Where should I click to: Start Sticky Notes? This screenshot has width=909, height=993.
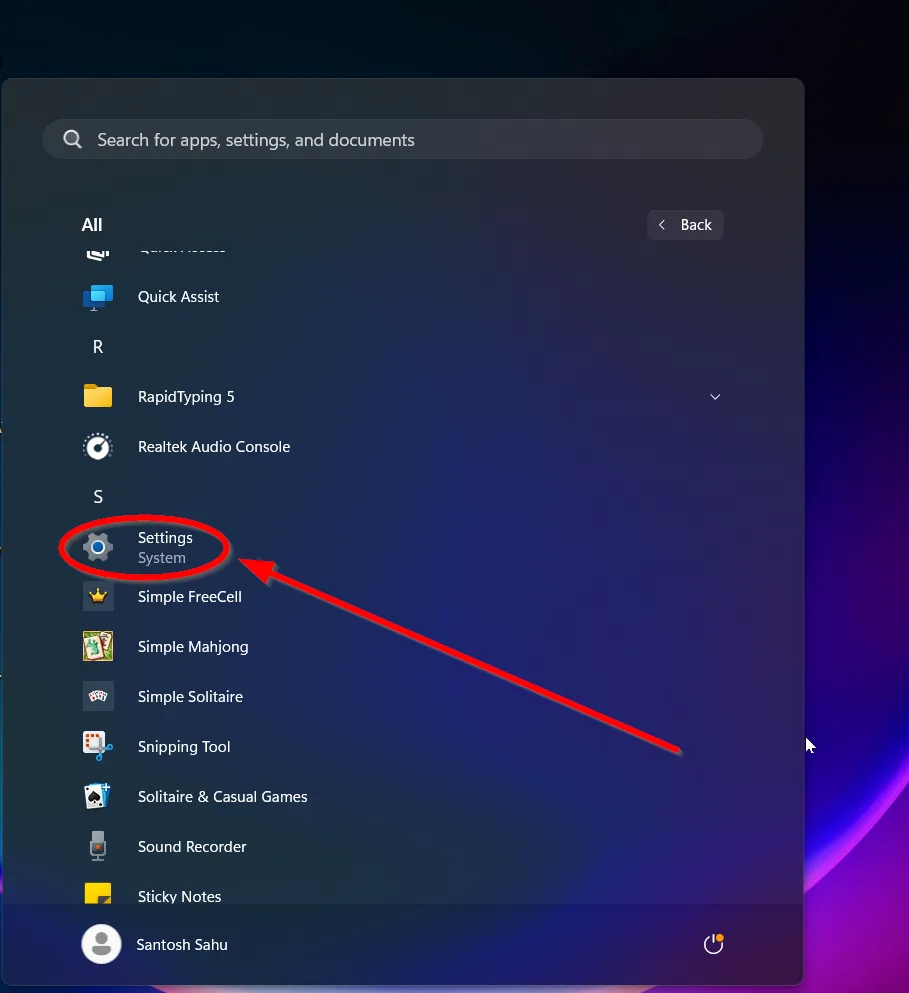click(179, 896)
